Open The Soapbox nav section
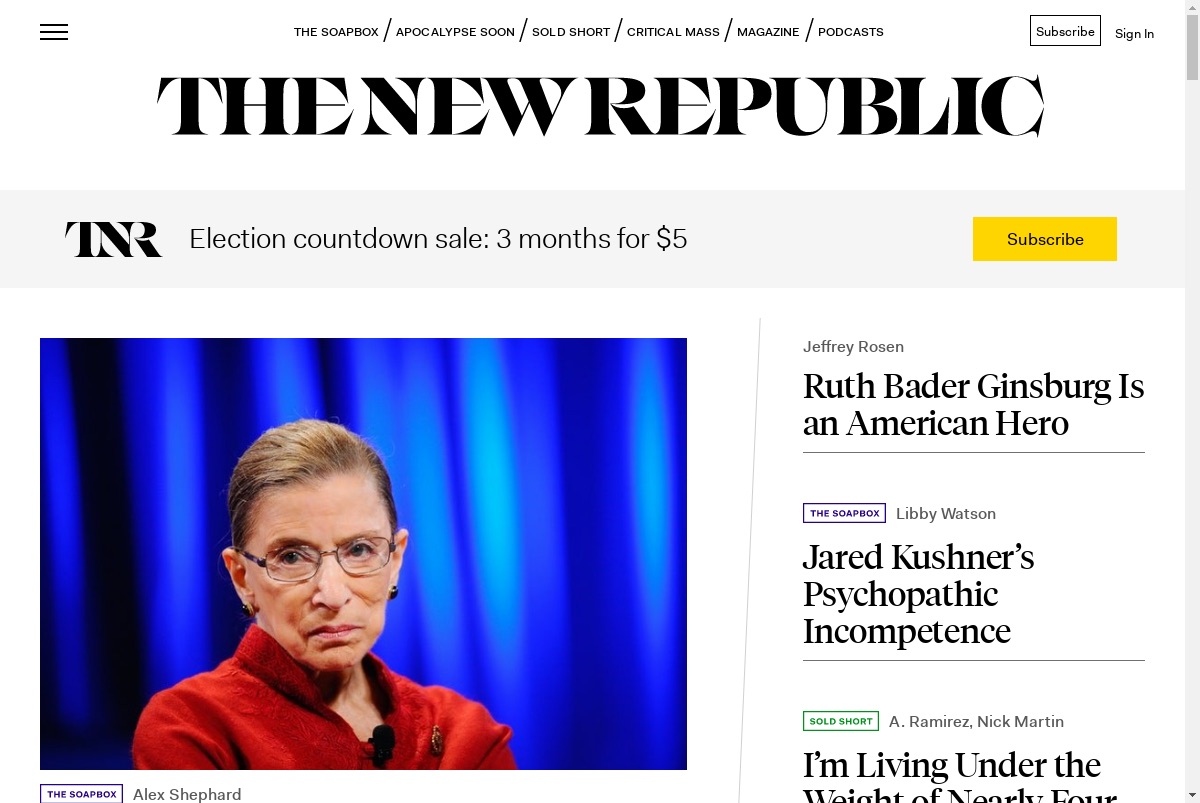Viewport: 1200px width, 803px height. click(336, 32)
